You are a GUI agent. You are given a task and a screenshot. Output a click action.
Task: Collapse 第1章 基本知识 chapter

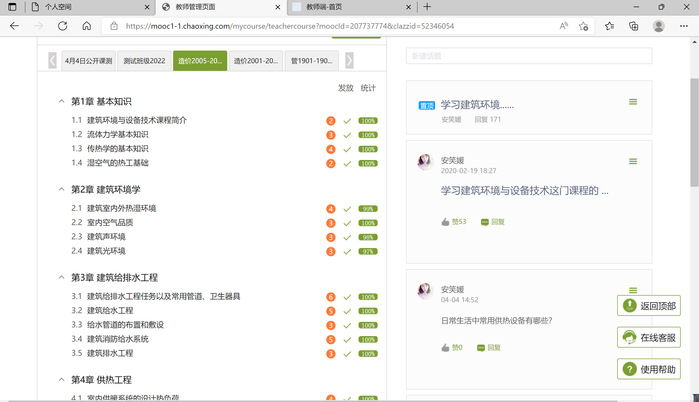61,102
